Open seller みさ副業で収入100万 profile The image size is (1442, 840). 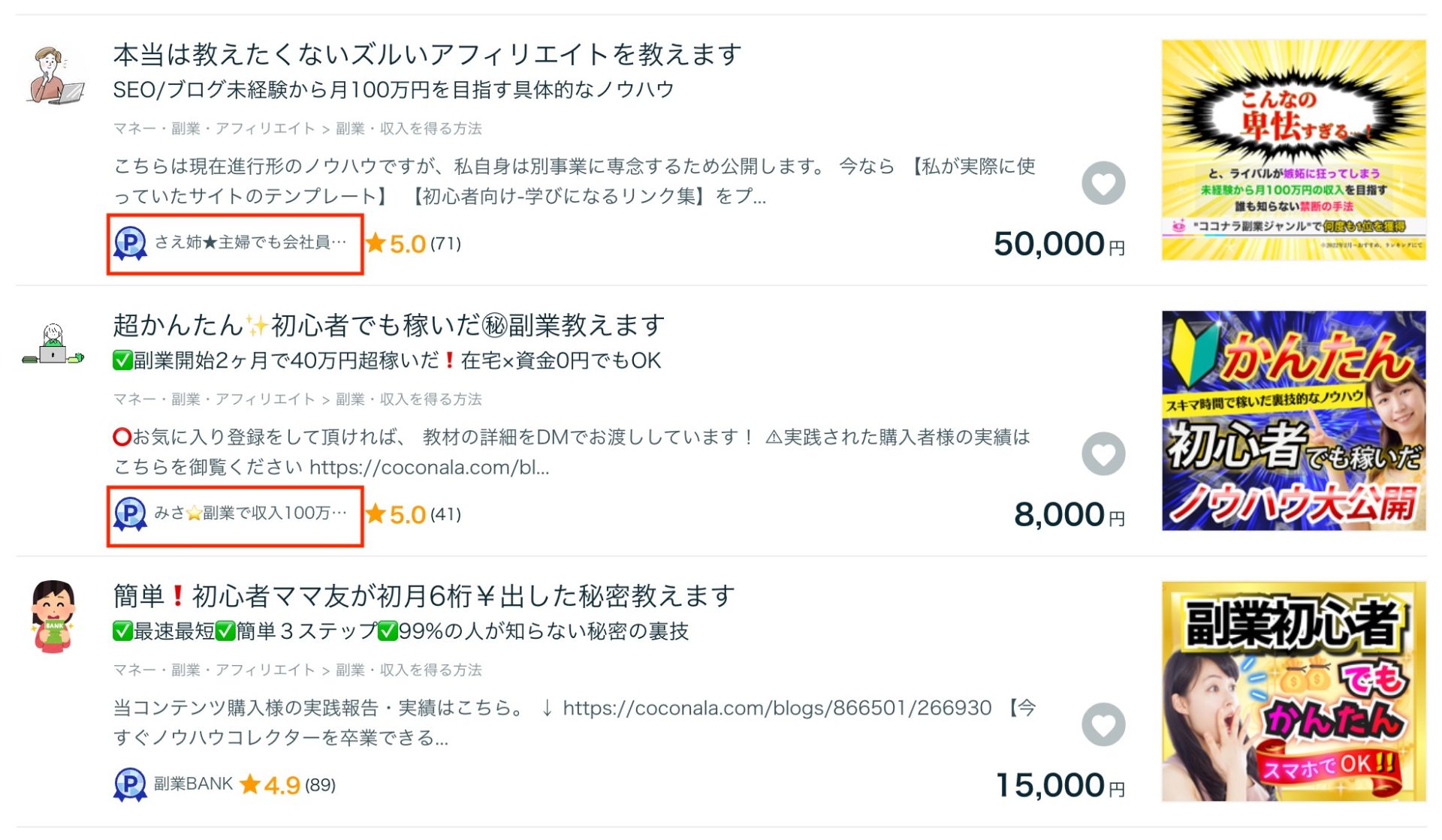coord(250,513)
